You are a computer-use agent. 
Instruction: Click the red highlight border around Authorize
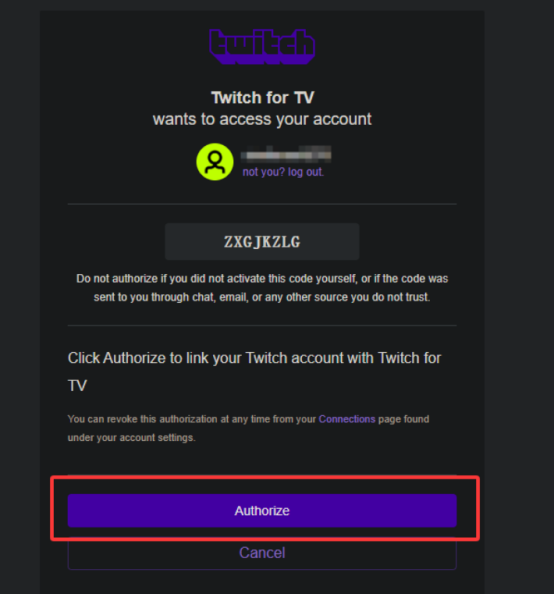[265, 477]
